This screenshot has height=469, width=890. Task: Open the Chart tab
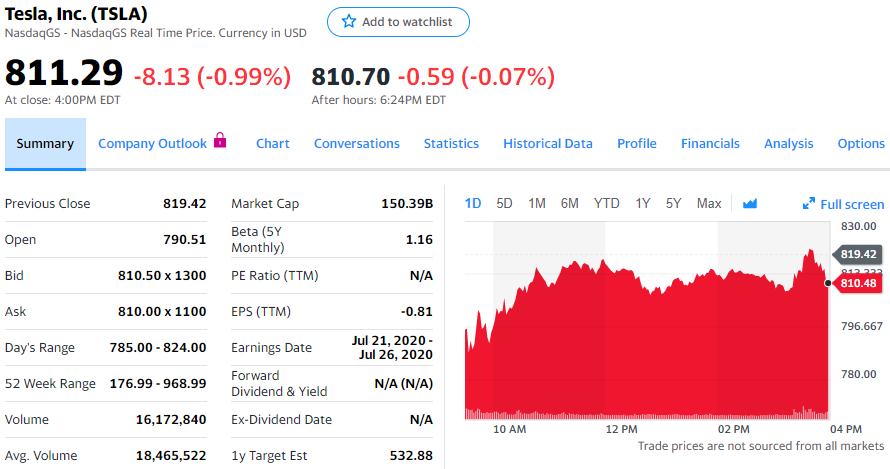(273, 143)
